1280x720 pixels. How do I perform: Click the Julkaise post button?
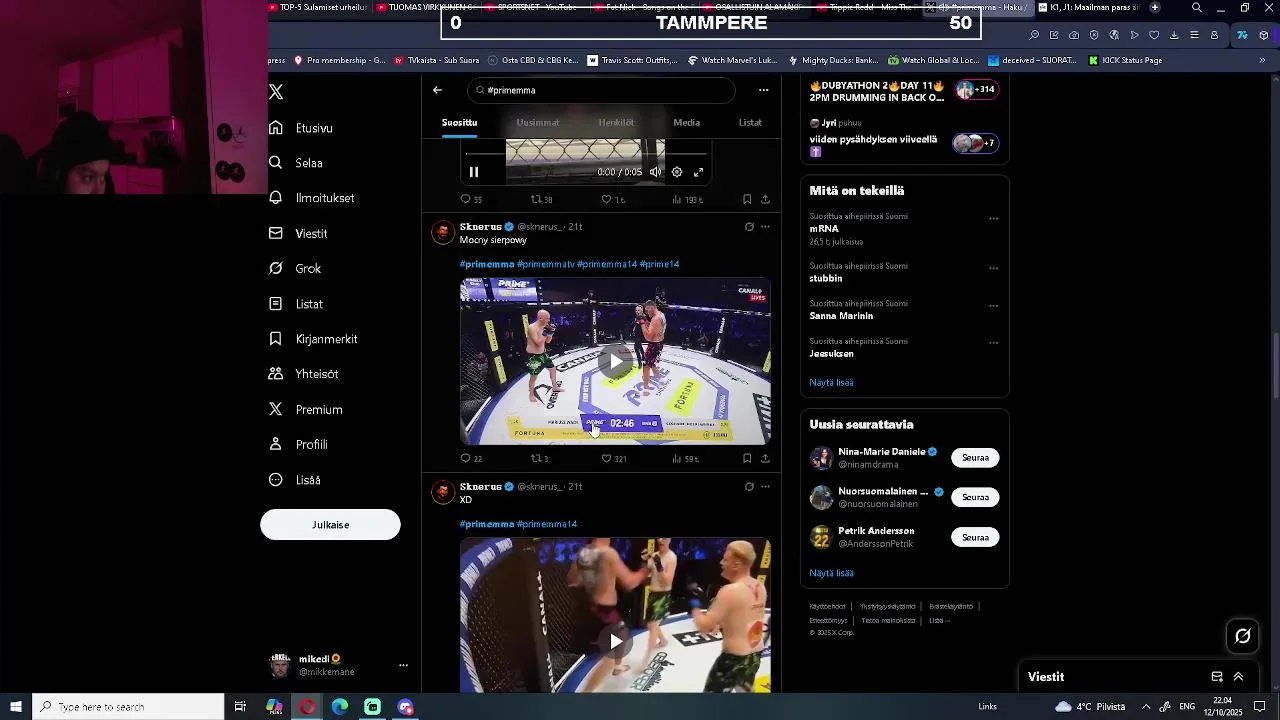pos(330,525)
